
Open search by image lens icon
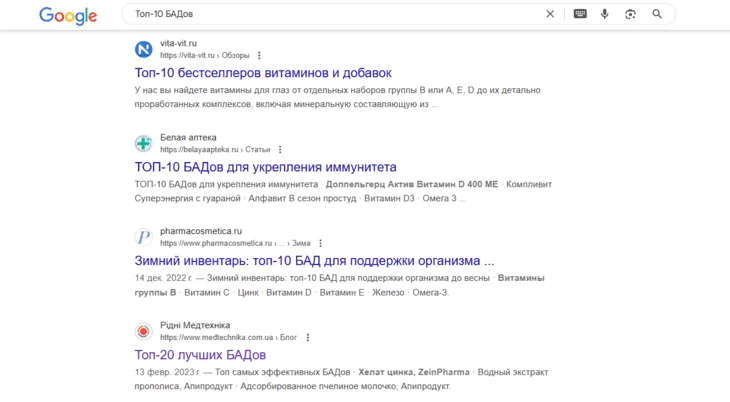[x=630, y=14]
